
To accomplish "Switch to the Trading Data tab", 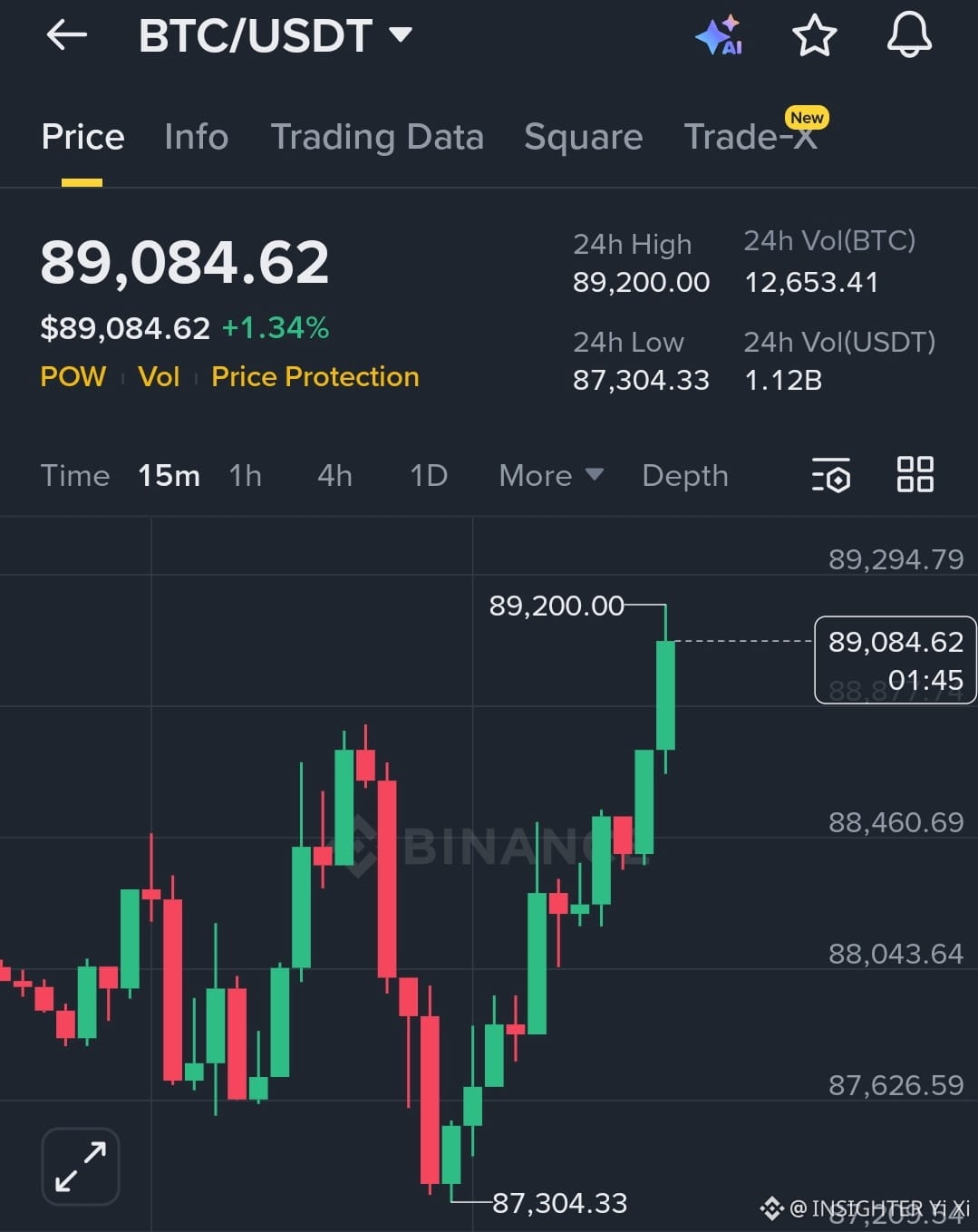I will click(x=377, y=136).
